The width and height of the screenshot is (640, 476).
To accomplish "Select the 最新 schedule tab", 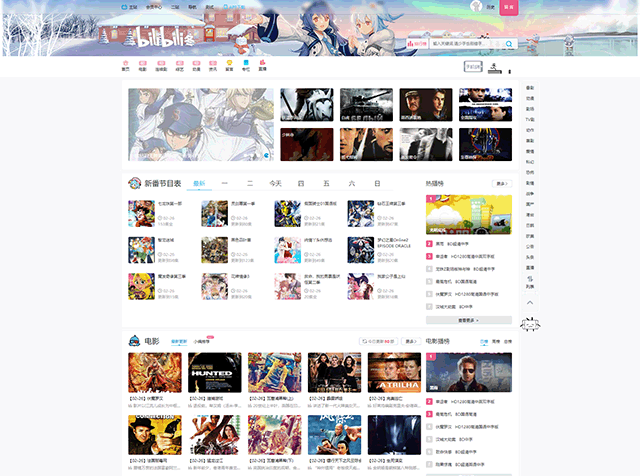I will 199,183.
